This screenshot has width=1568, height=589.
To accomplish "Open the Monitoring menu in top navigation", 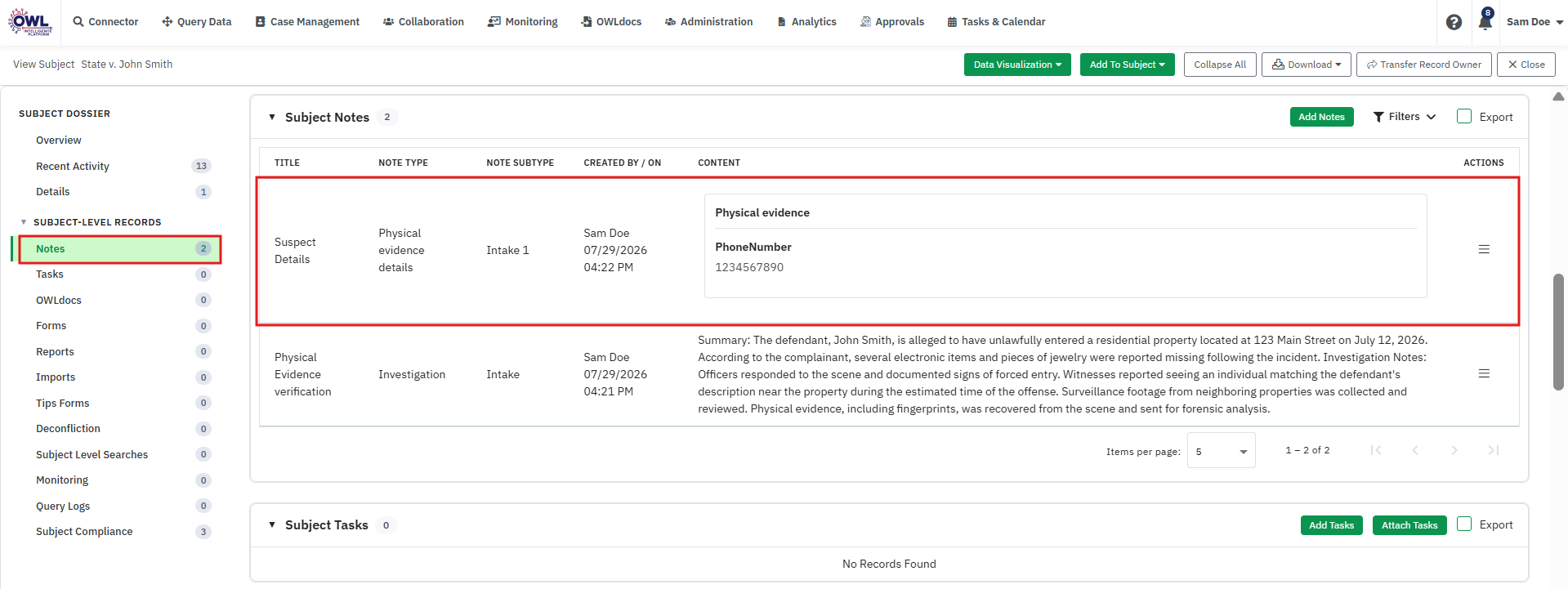I will (x=523, y=22).
